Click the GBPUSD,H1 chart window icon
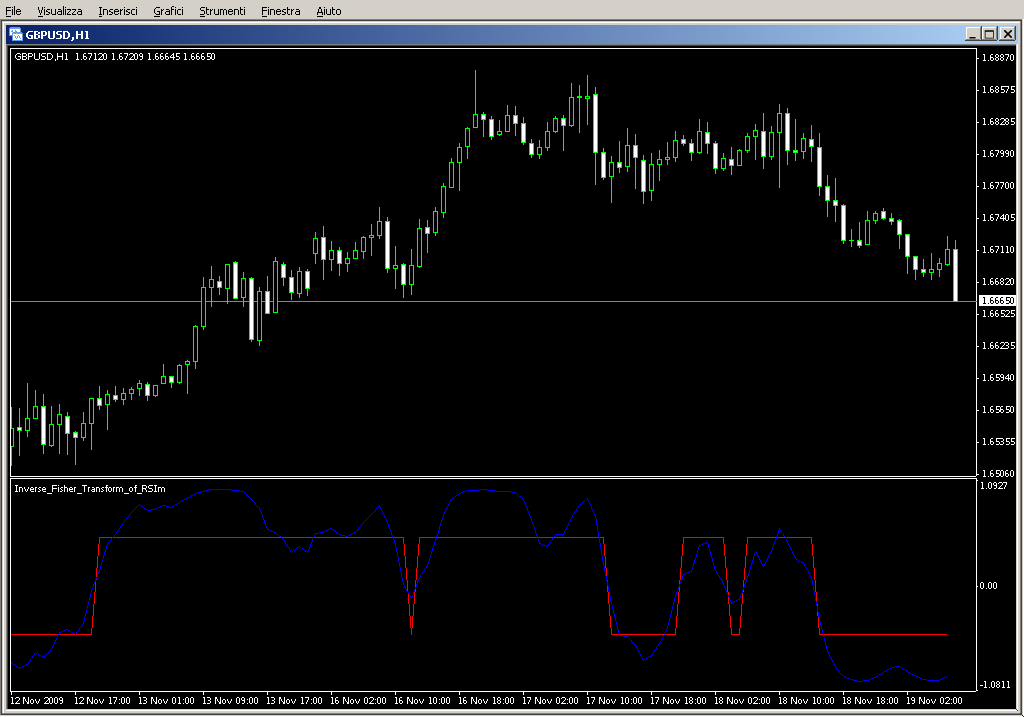Viewport: 1024px width, 717px height. 16,35
